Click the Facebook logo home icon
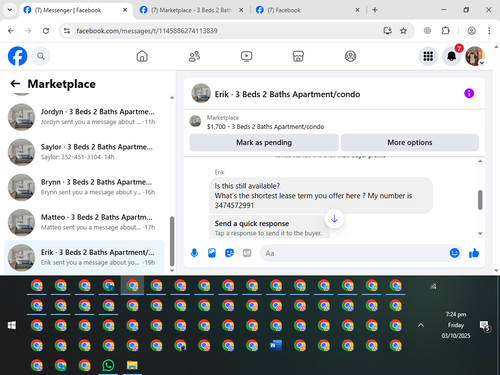 (17, 56)
